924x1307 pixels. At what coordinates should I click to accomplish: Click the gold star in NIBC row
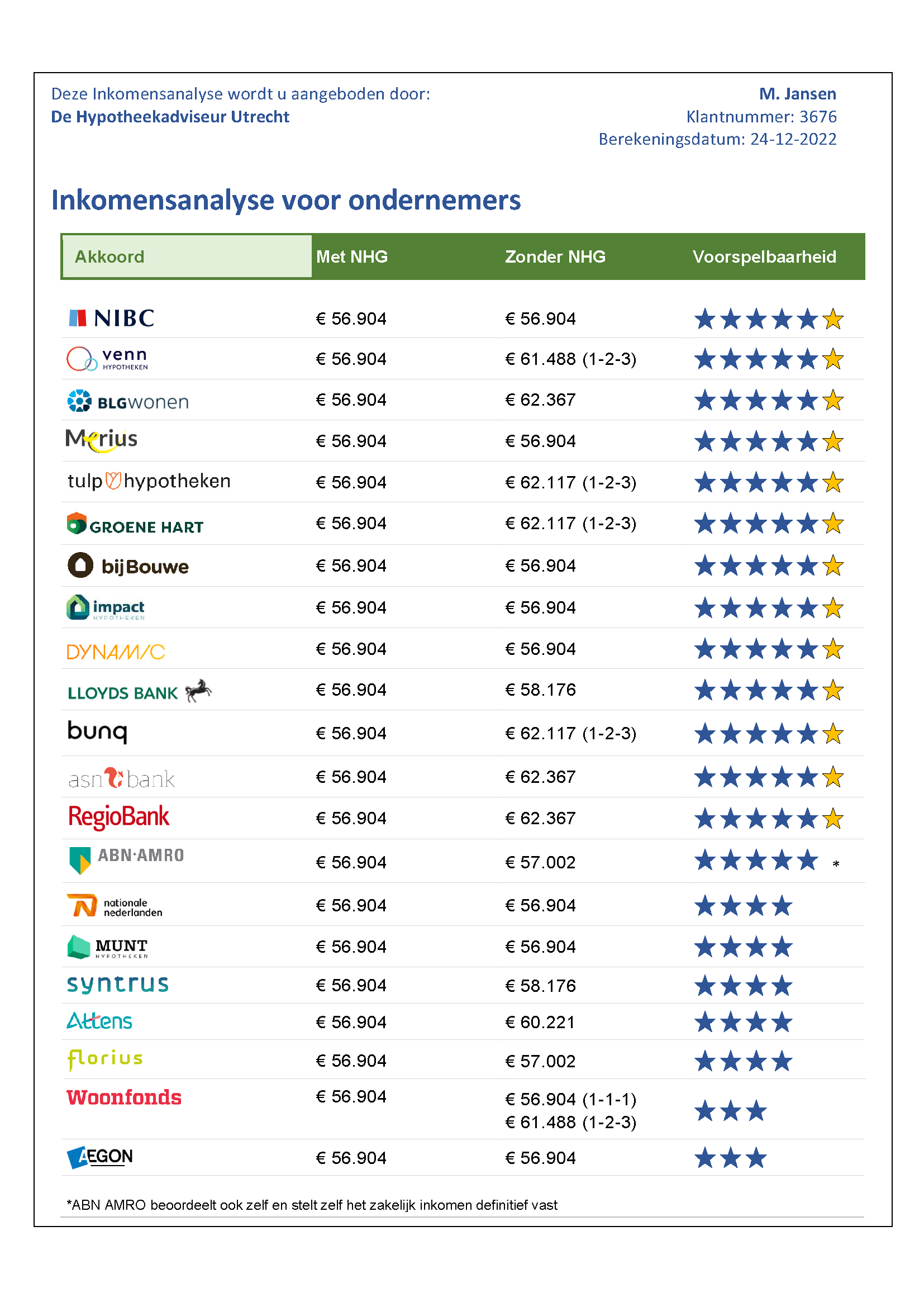pos(833,320)
